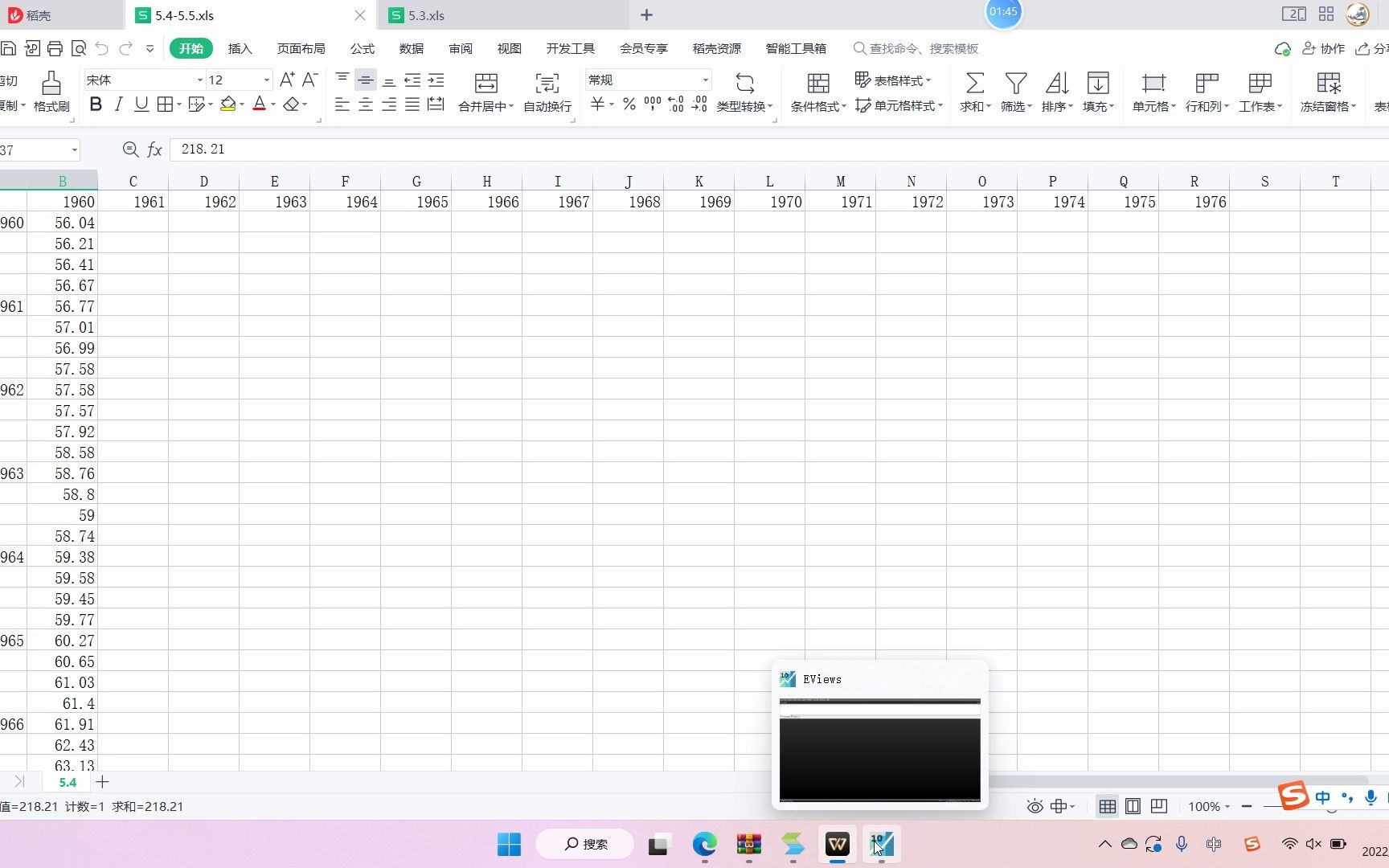Increase font size with larger A icon
This screenshot has width=1389, height=868.
coord(287,80)
